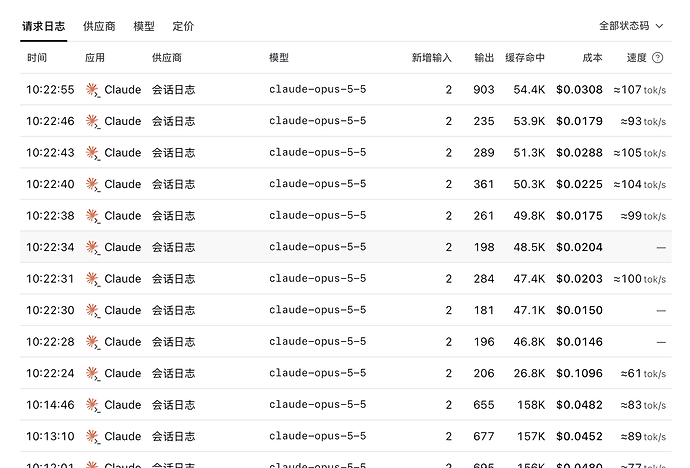Click the 26.8K cache hit value

[529, 373]
